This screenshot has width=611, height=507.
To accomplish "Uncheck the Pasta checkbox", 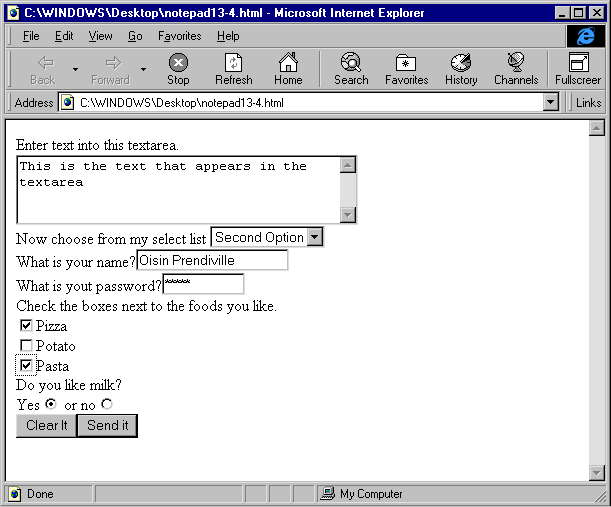I will pos(26,365).
